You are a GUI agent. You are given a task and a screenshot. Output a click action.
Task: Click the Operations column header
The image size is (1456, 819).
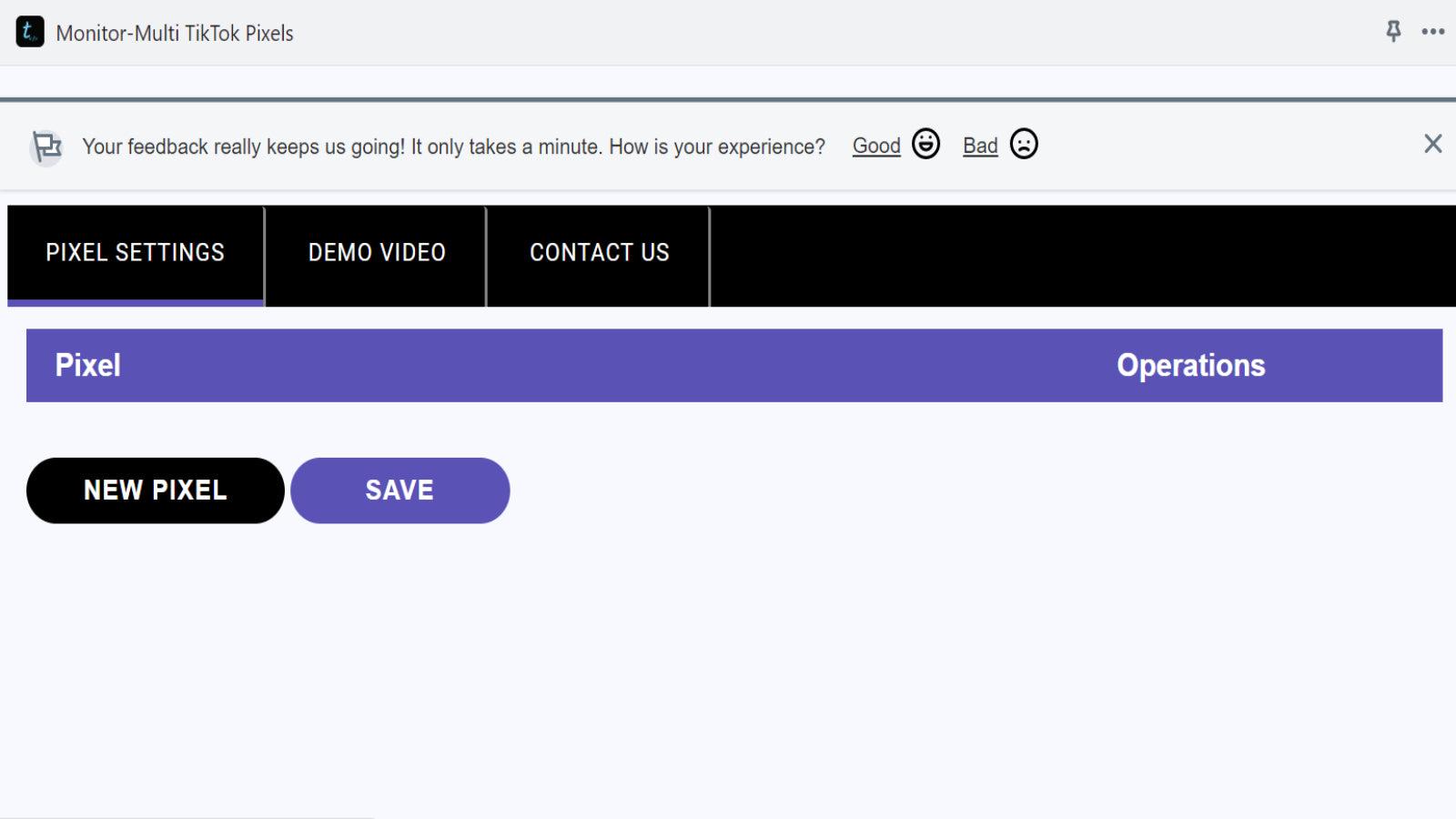[x=1190, y=366]
